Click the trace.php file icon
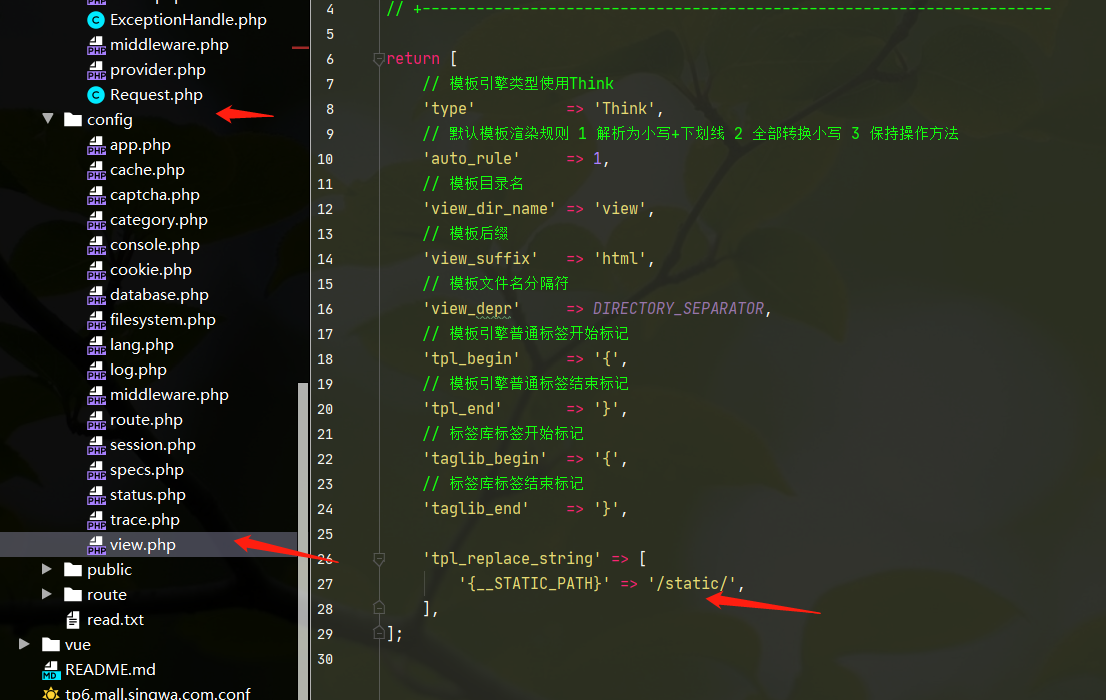Screen dimensions: 1106x700 (x=96, y=520)
